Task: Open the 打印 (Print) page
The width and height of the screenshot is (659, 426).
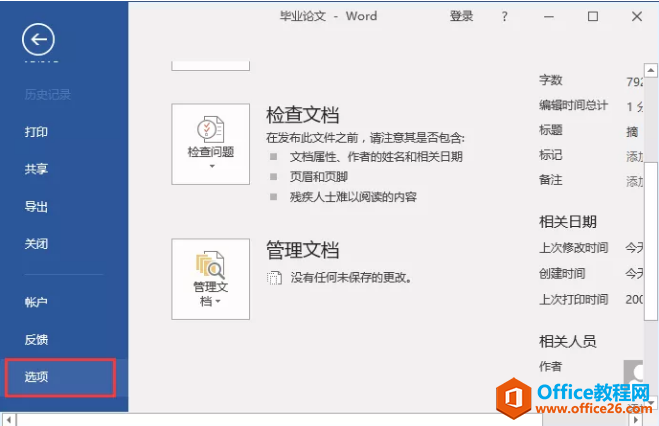Action: click(x=36, y=132)
